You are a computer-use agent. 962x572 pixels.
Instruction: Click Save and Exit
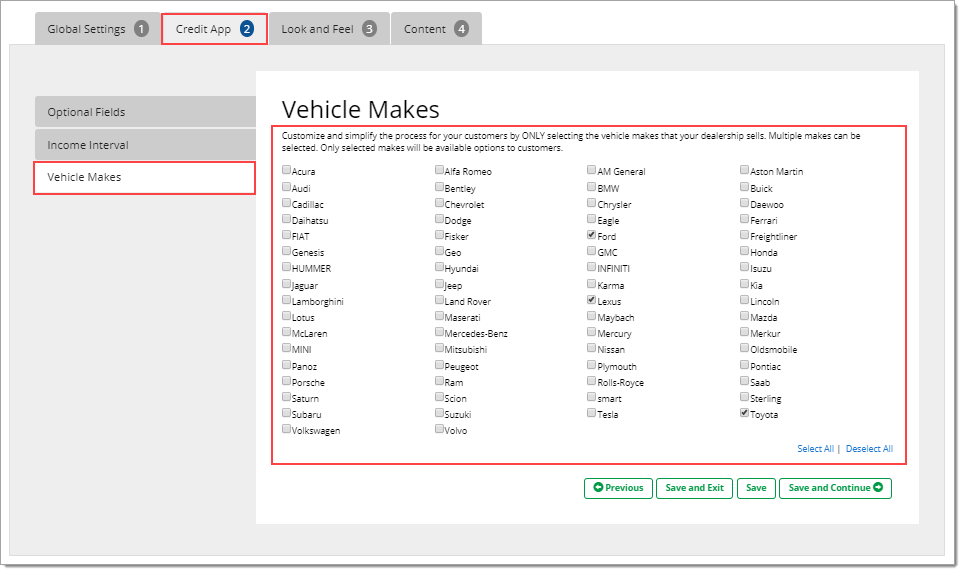point(694,488)
